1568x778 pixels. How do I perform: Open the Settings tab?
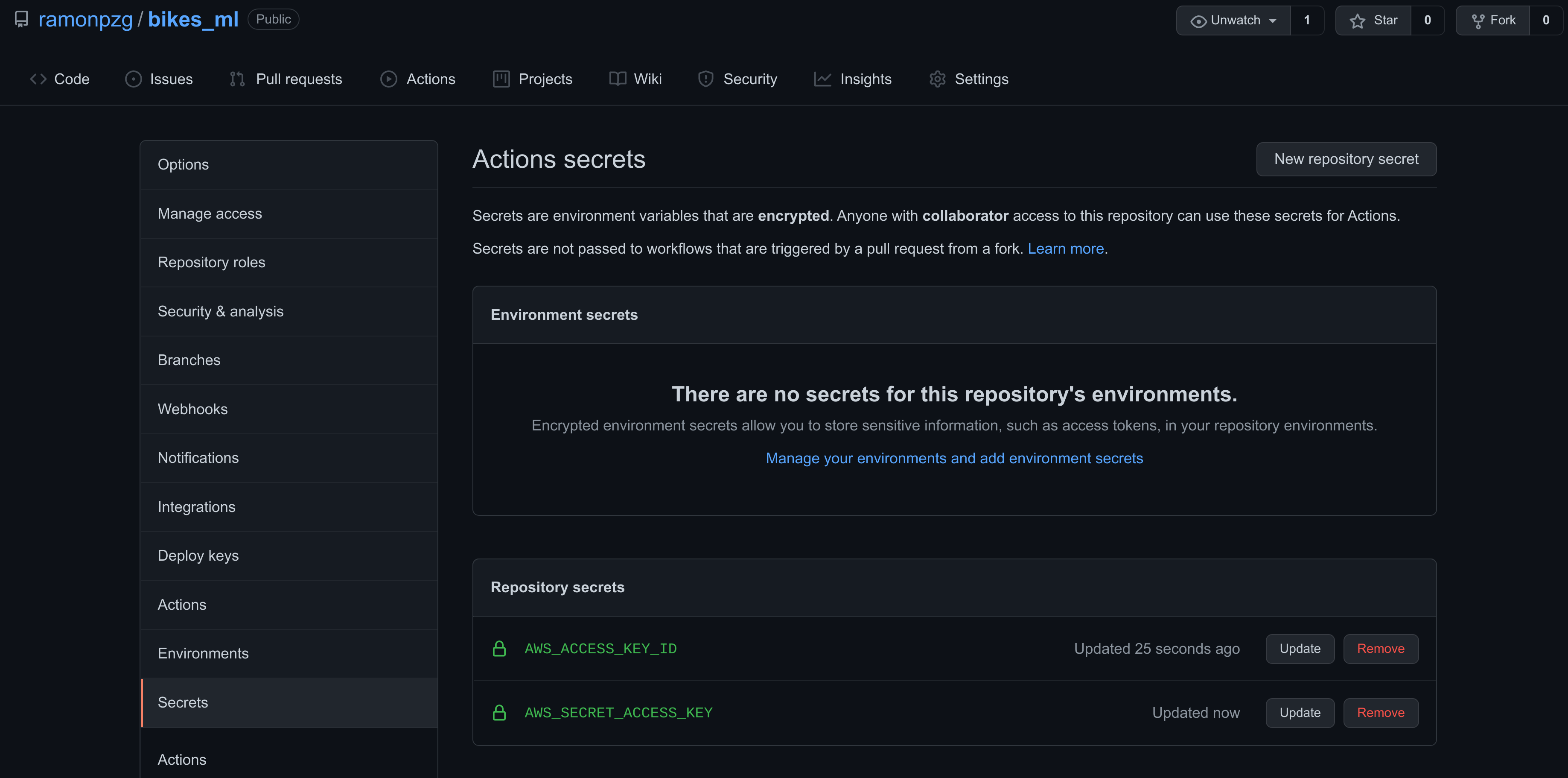pyautogui.click(x=969, y=79)
